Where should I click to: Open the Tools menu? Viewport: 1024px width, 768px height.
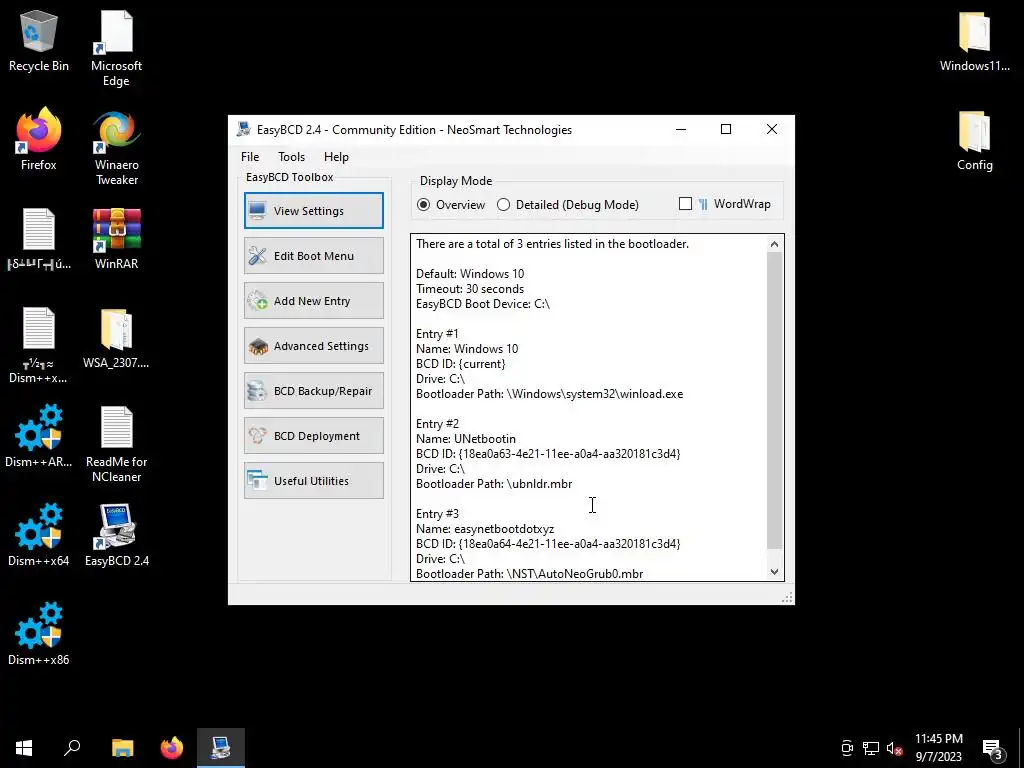click(x=291, y=157)
